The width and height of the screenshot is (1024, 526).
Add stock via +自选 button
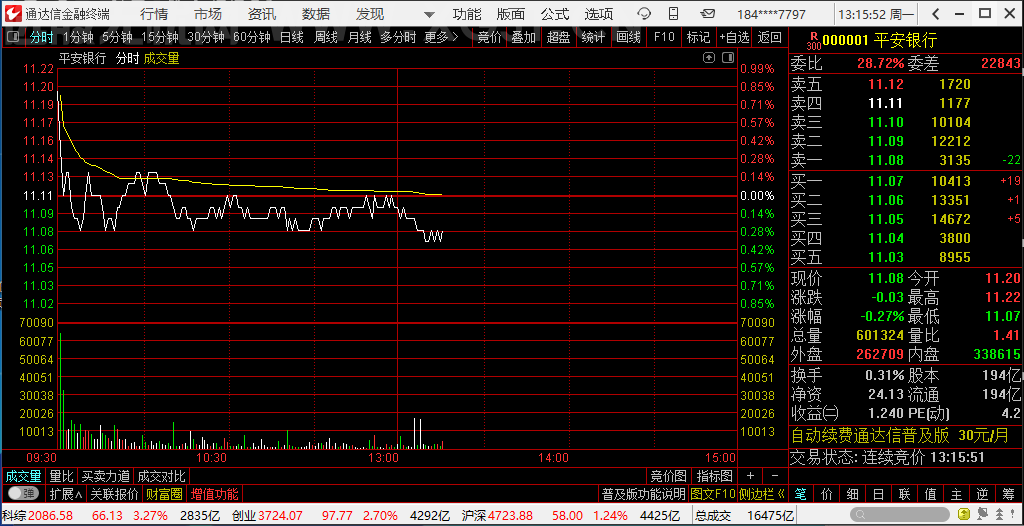point(735,37)
